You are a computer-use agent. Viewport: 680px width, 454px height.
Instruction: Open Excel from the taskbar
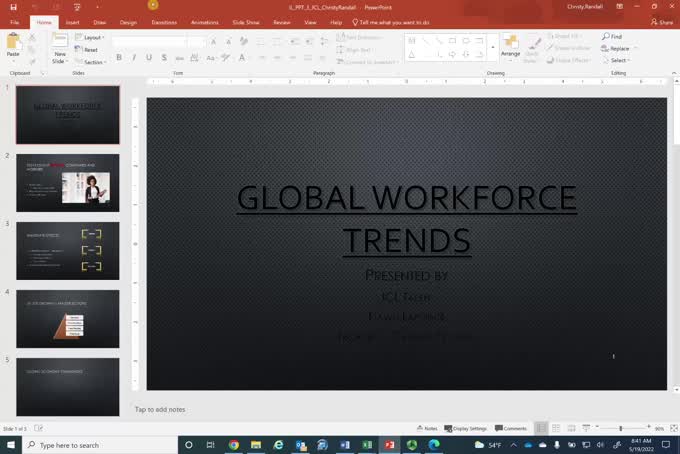click(x=367, y=445)
